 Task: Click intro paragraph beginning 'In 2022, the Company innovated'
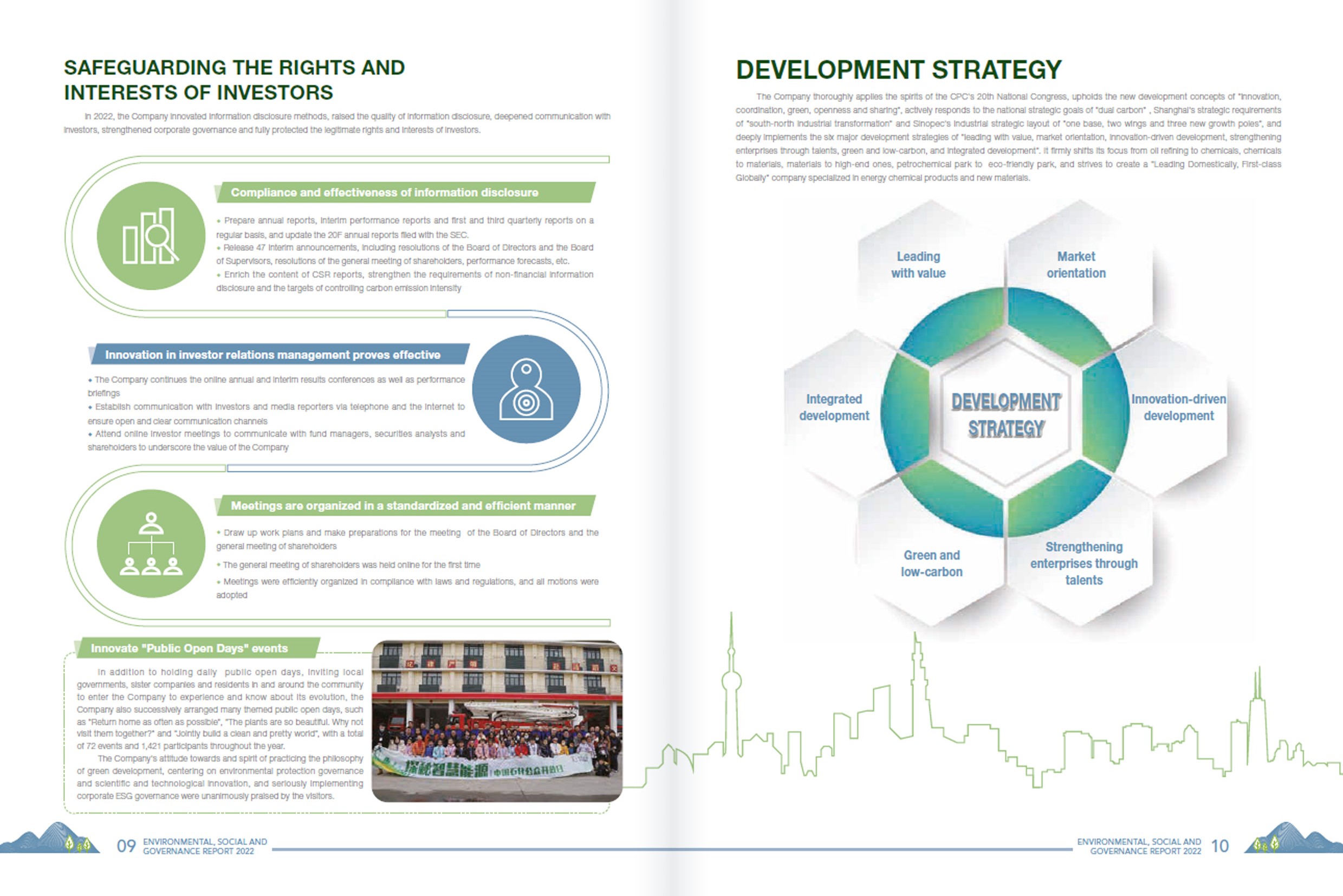tap(337, 123)
